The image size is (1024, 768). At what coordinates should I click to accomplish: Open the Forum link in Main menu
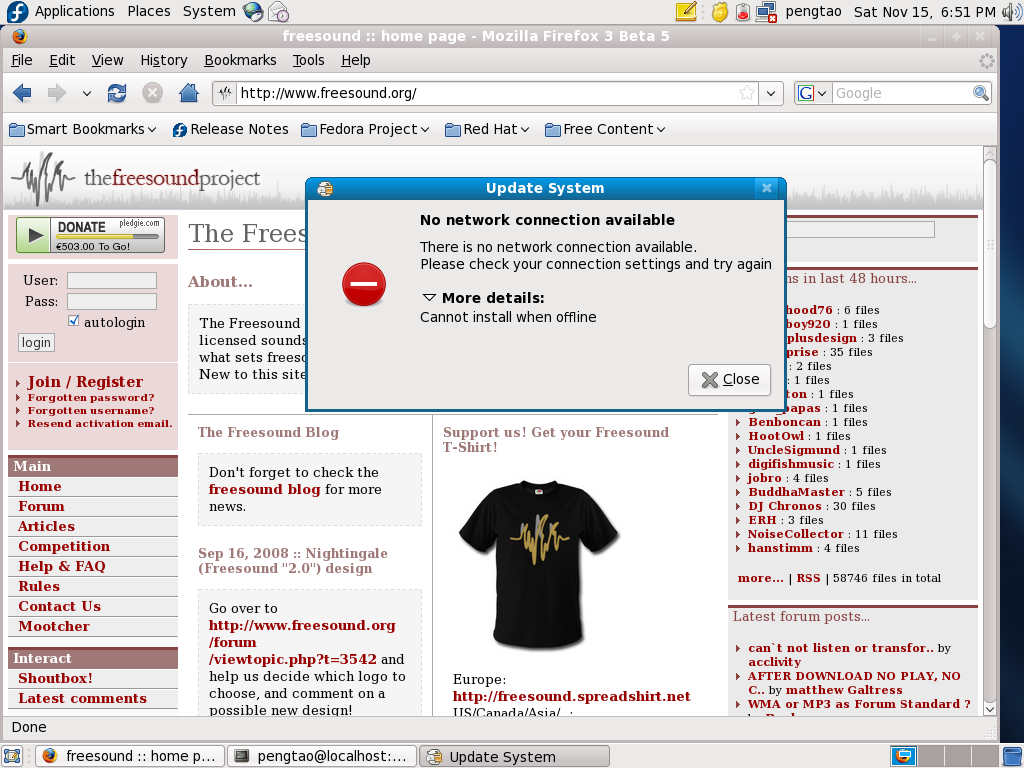(x=41, y=506)
